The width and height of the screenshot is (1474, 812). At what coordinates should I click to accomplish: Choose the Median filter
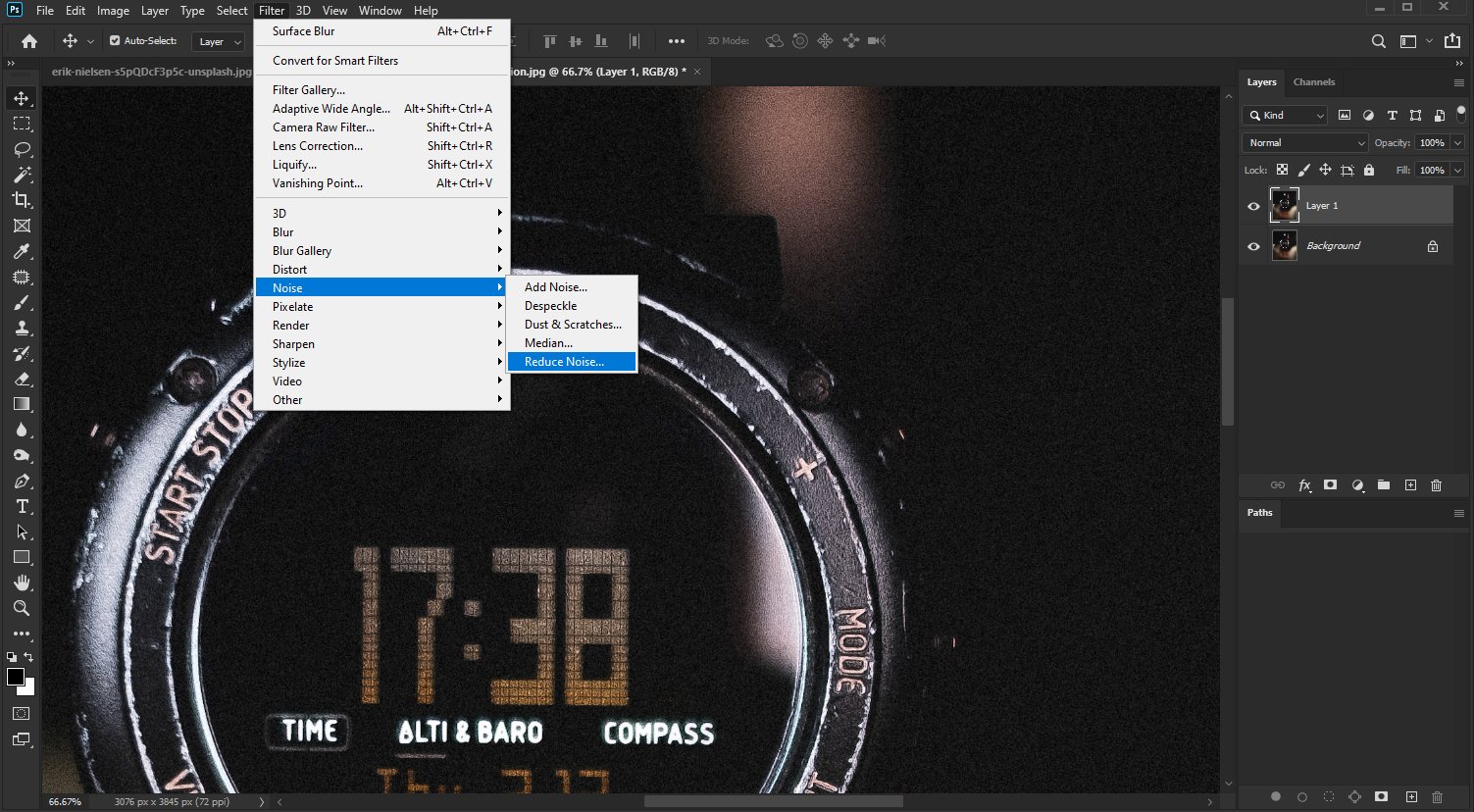tap(573, 343)
